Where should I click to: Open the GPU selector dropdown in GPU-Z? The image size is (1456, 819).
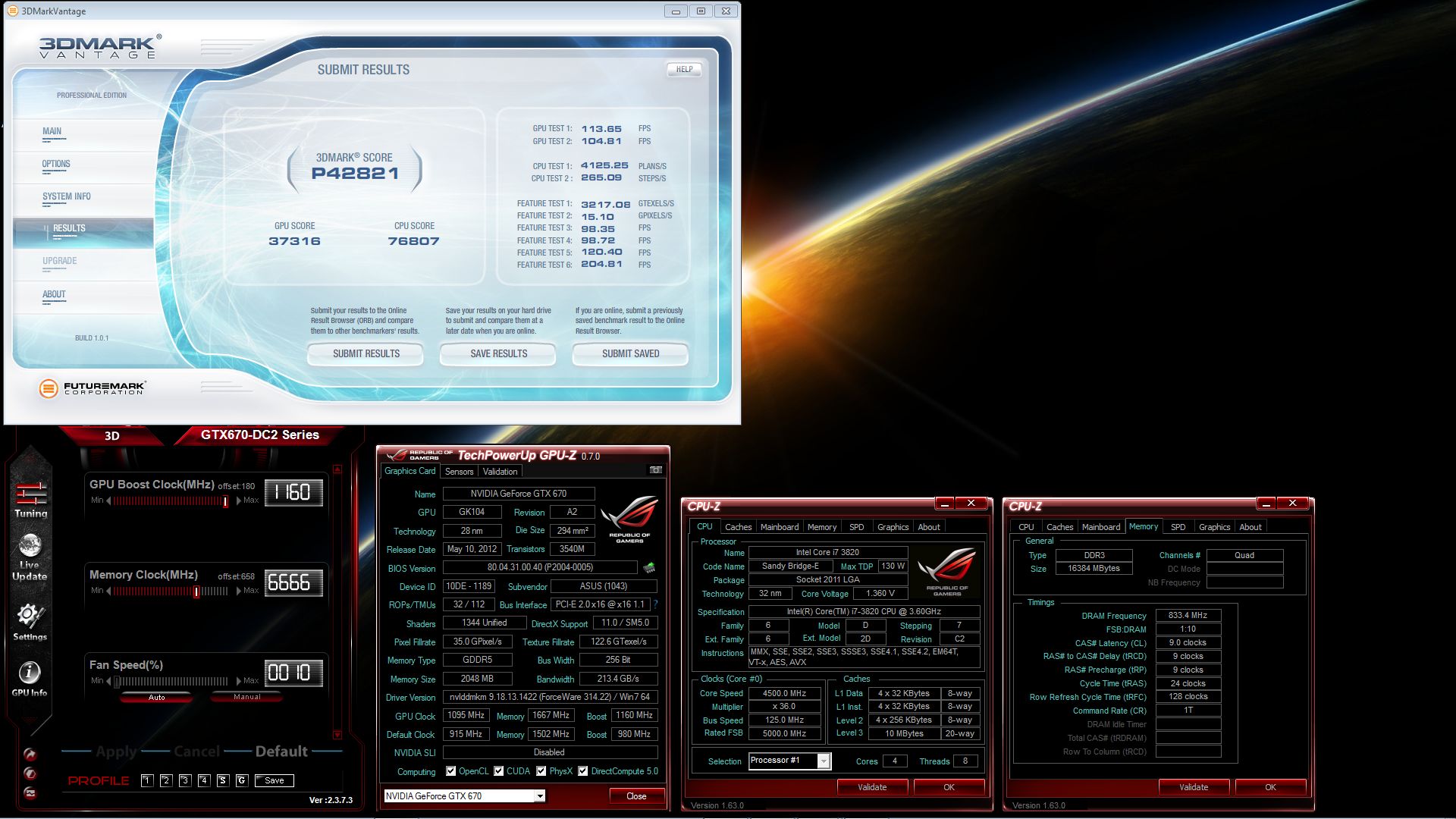540,796
